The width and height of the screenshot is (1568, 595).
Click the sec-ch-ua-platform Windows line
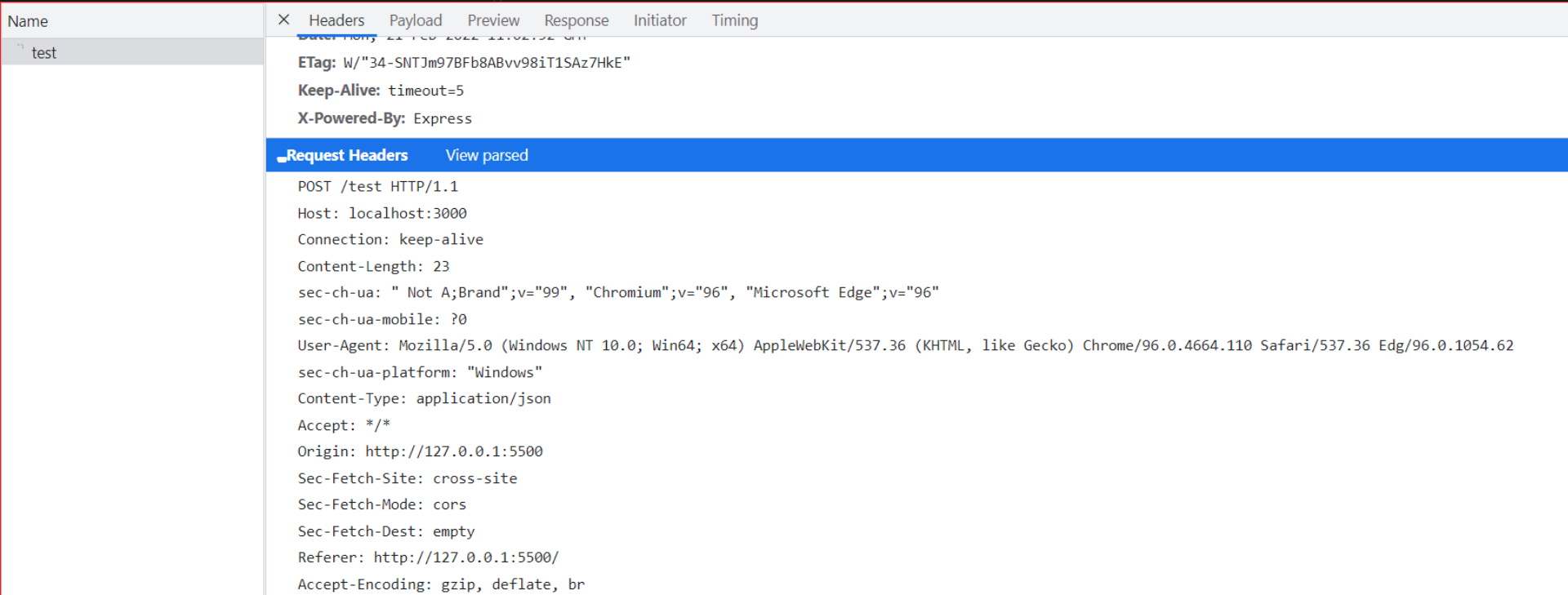tap(420, 372)
